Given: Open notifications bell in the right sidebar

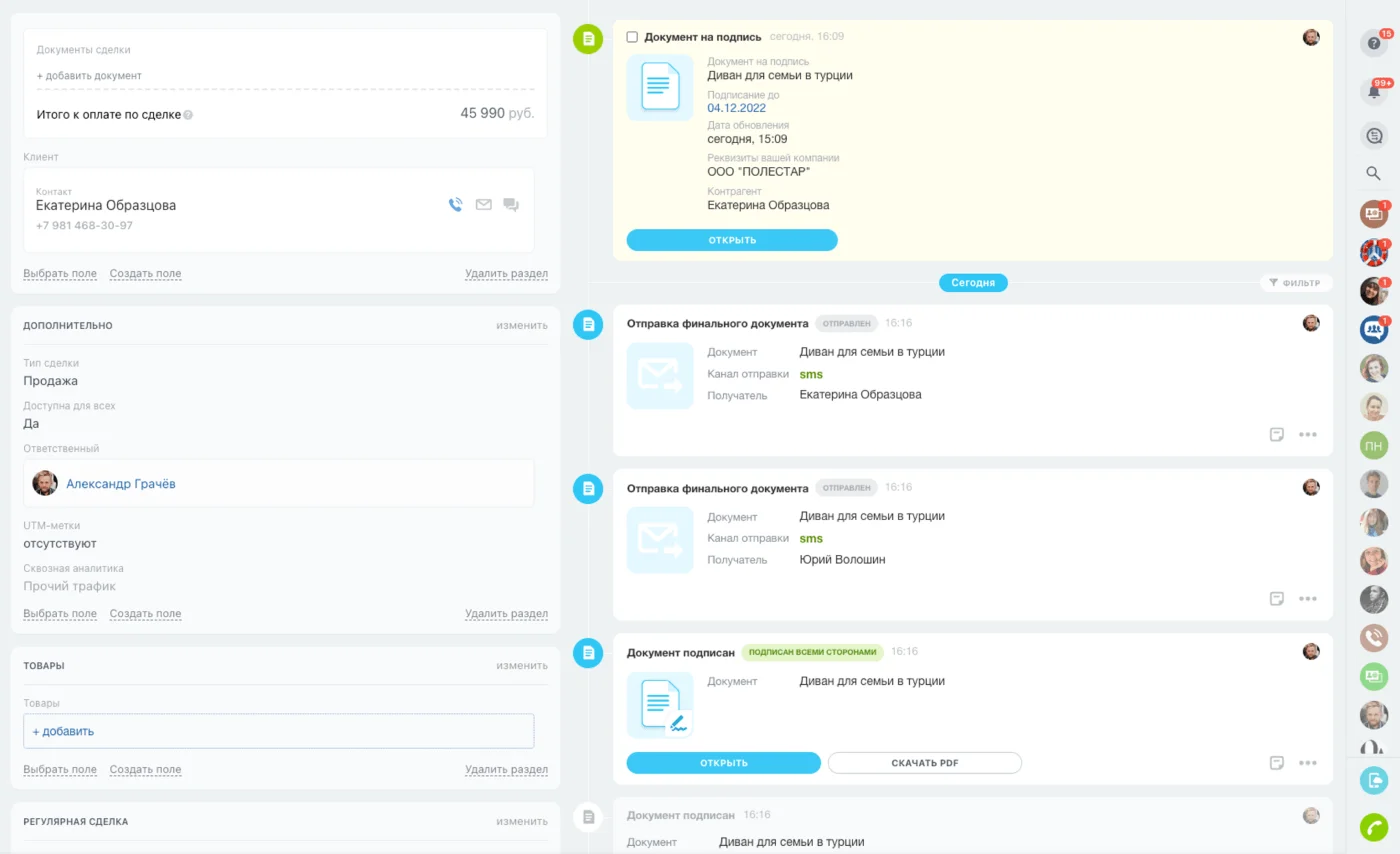Looking at the screenshot, I should 1373,91.
